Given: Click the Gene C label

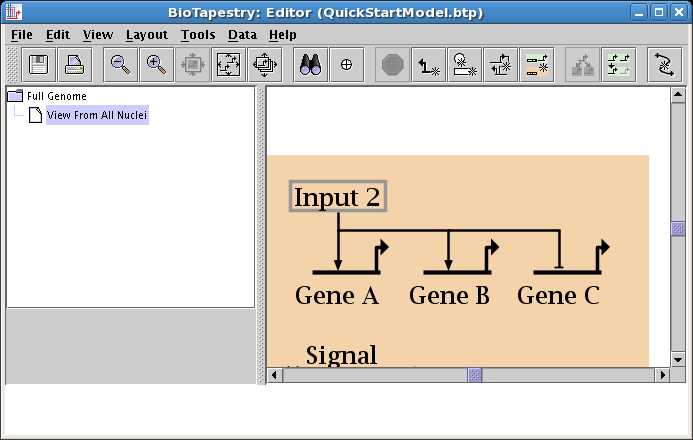Looking at the screenshot, I should 558,296.
